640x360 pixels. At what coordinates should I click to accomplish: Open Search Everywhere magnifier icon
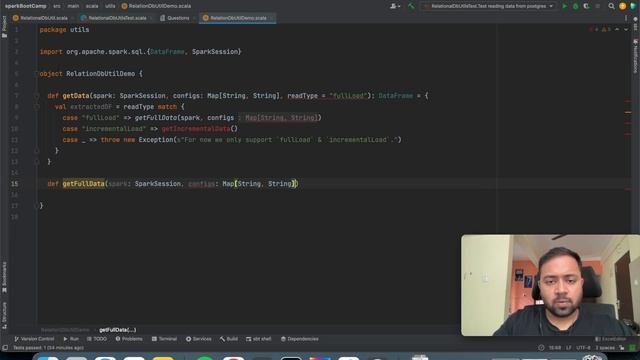coord(611,6)
